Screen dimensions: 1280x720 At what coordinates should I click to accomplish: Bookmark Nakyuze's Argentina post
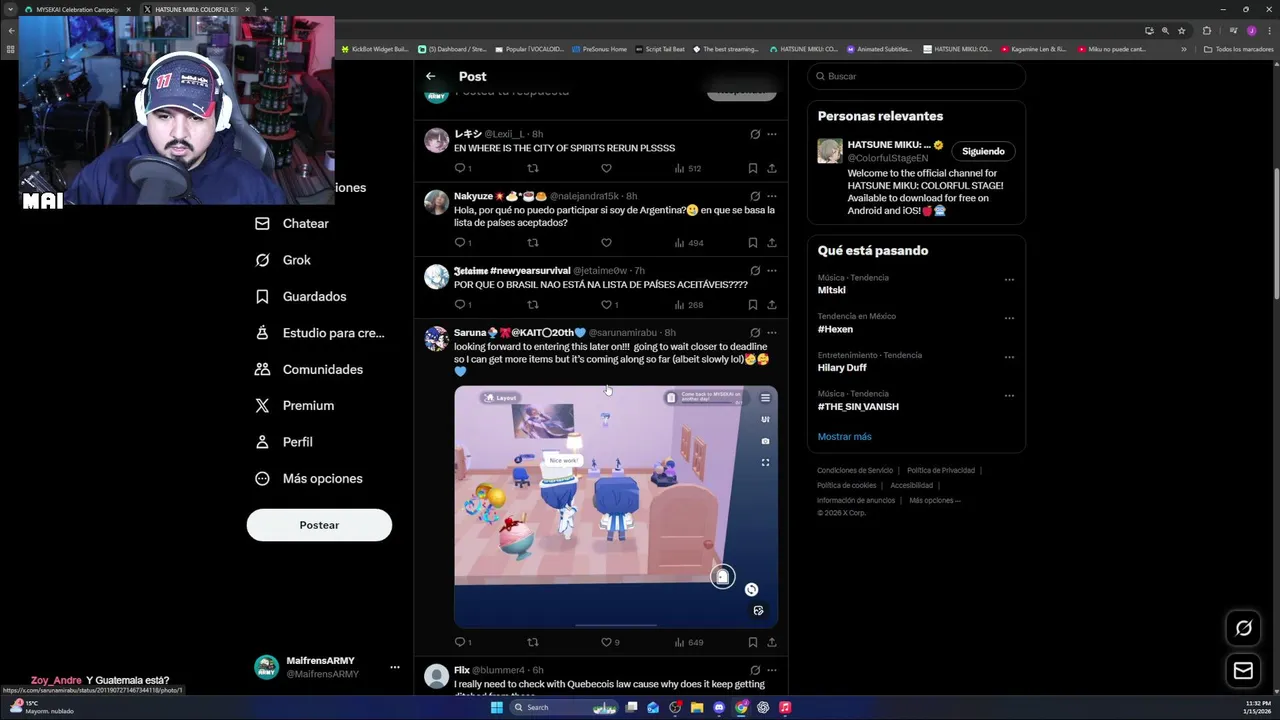(x=752, y=242)
